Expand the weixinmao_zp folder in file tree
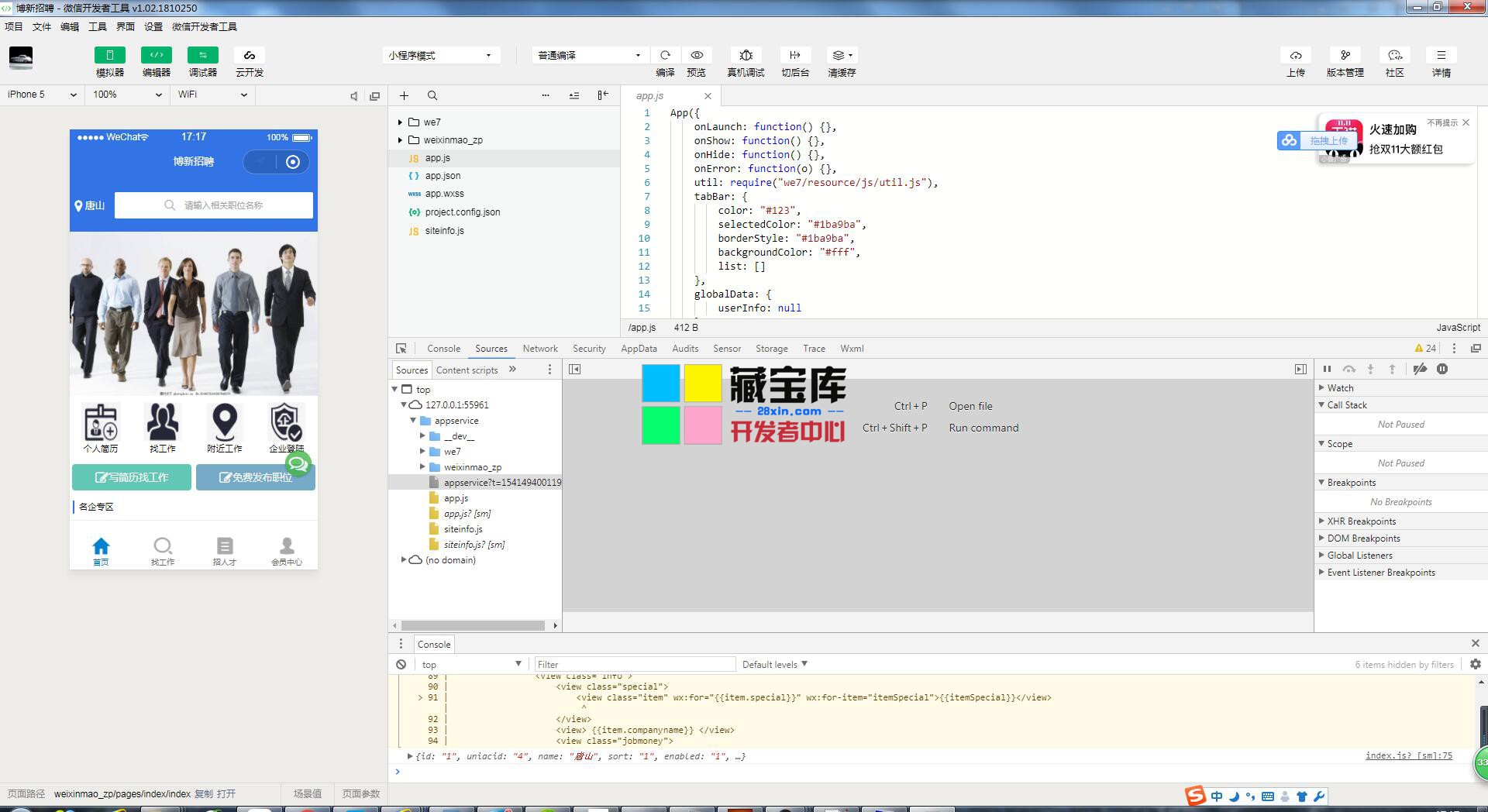This screenshot has width=1488, height=812. click(400, 140)
